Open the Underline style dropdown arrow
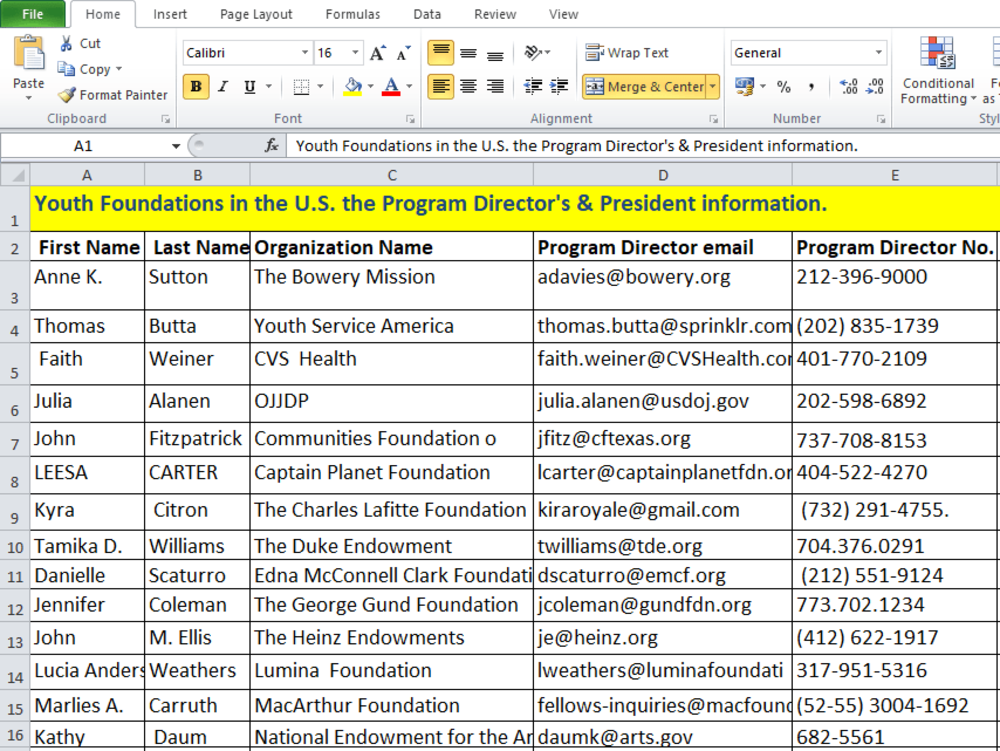Viewport: 1000px width, 751px height. 268,86
